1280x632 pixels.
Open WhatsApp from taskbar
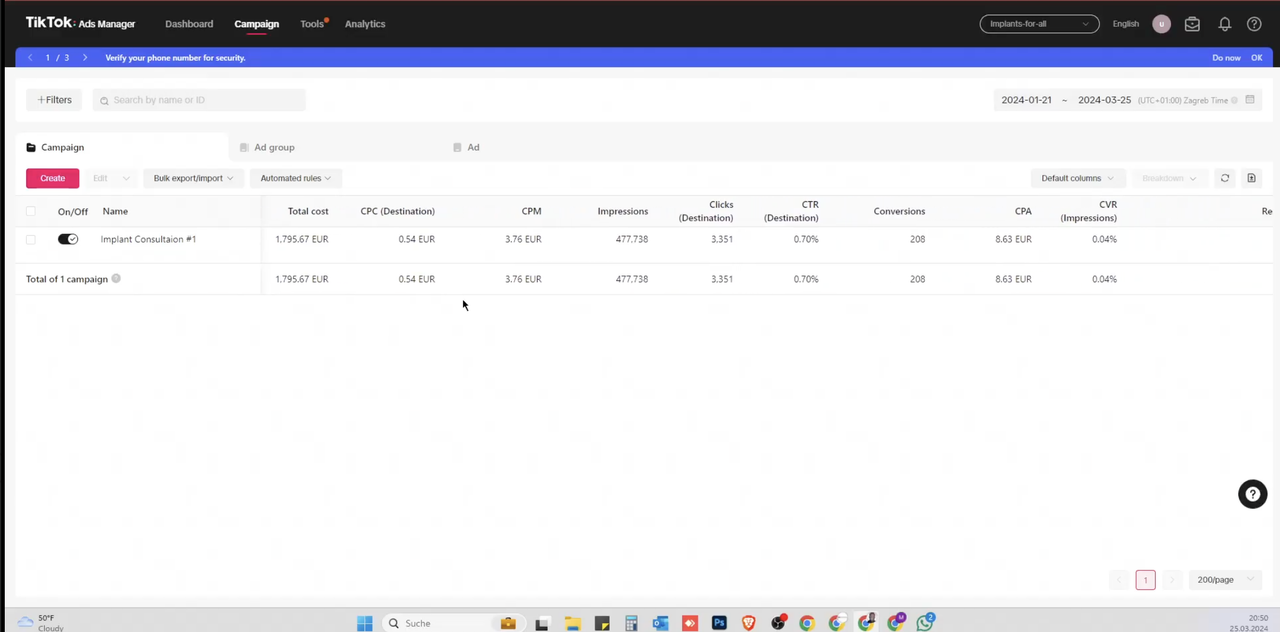926,623
